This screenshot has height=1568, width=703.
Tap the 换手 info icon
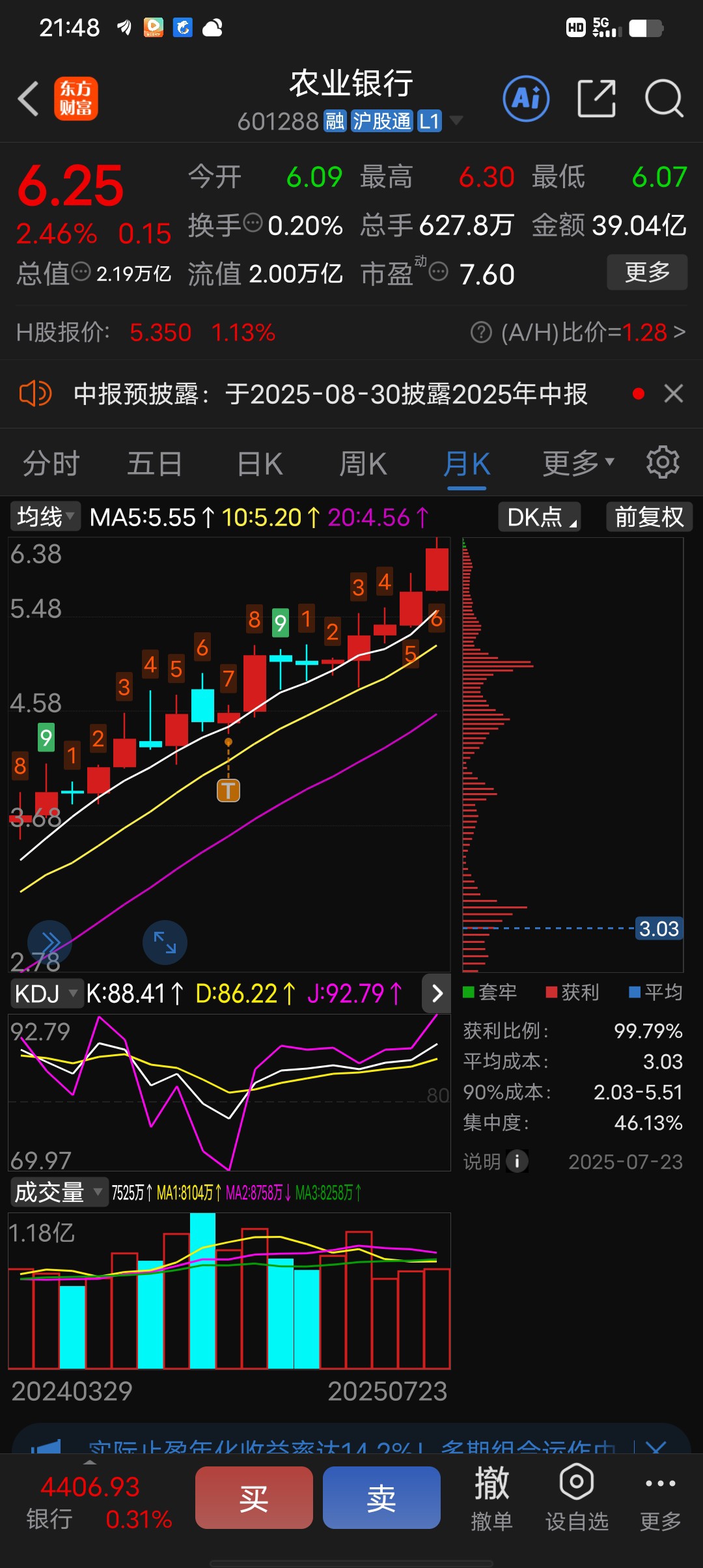click(253, 223)
